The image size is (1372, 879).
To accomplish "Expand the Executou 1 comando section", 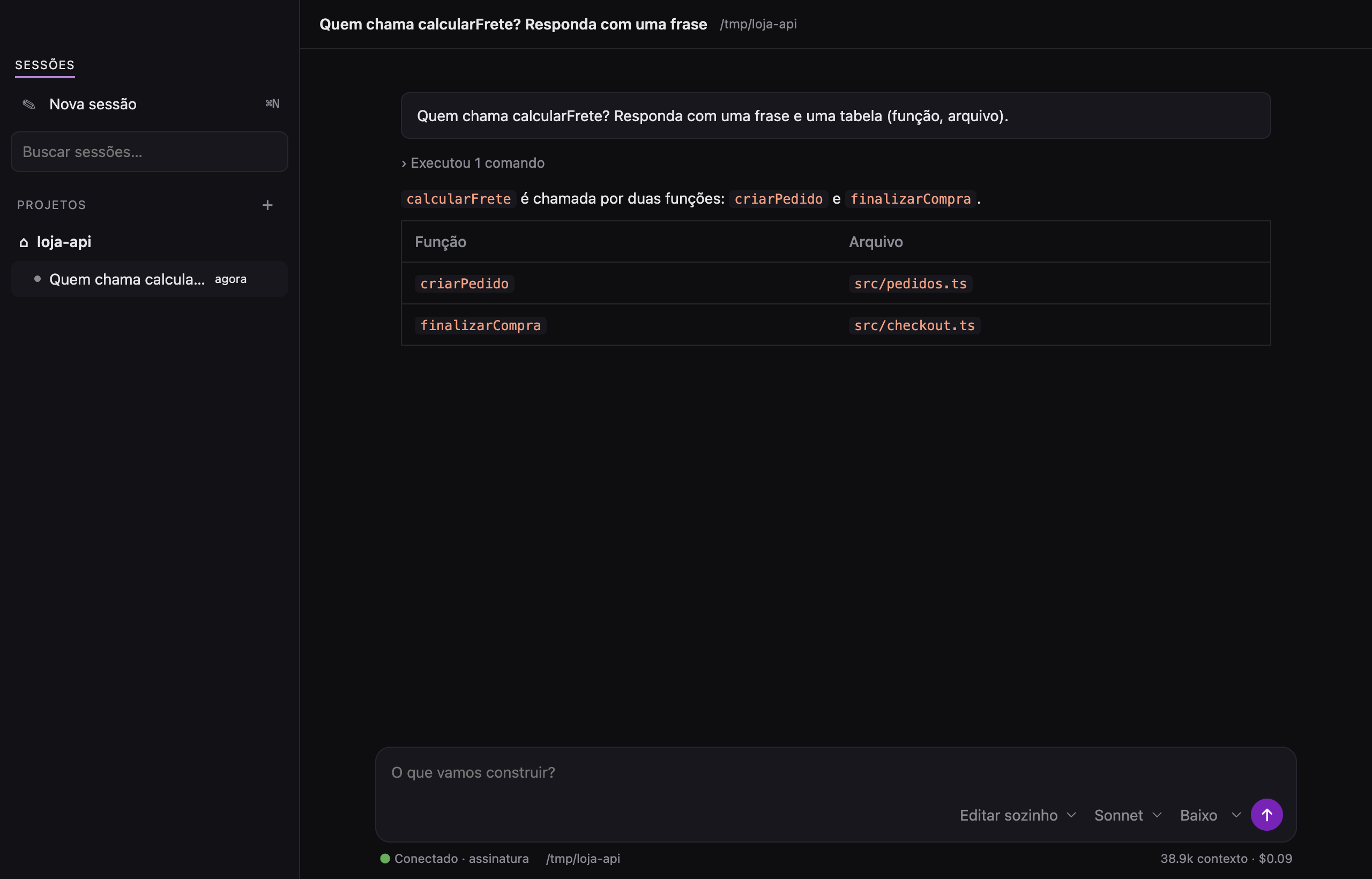I will click(473, 163).
